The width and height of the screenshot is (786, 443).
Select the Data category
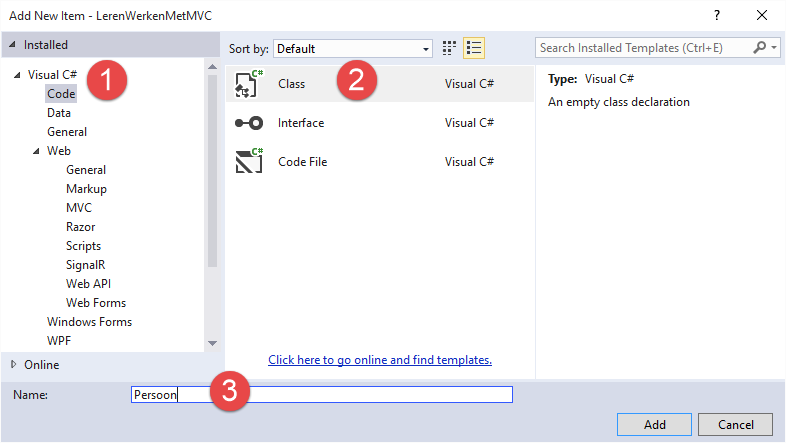(x=59, y=113)
